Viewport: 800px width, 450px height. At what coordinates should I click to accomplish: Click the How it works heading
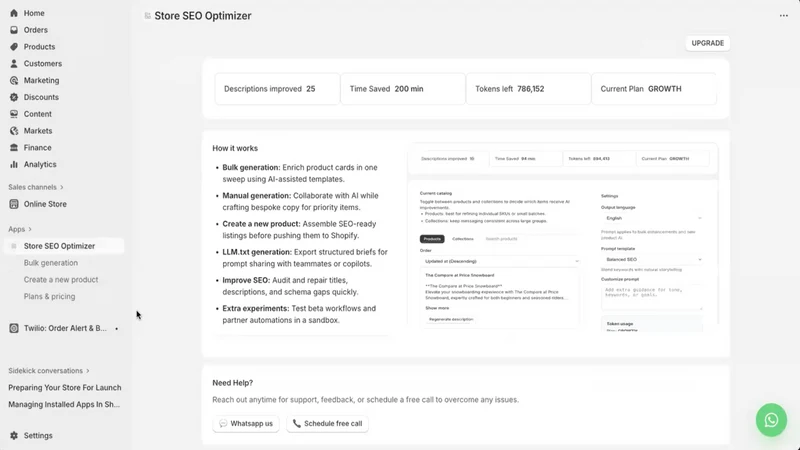point(235,148)
